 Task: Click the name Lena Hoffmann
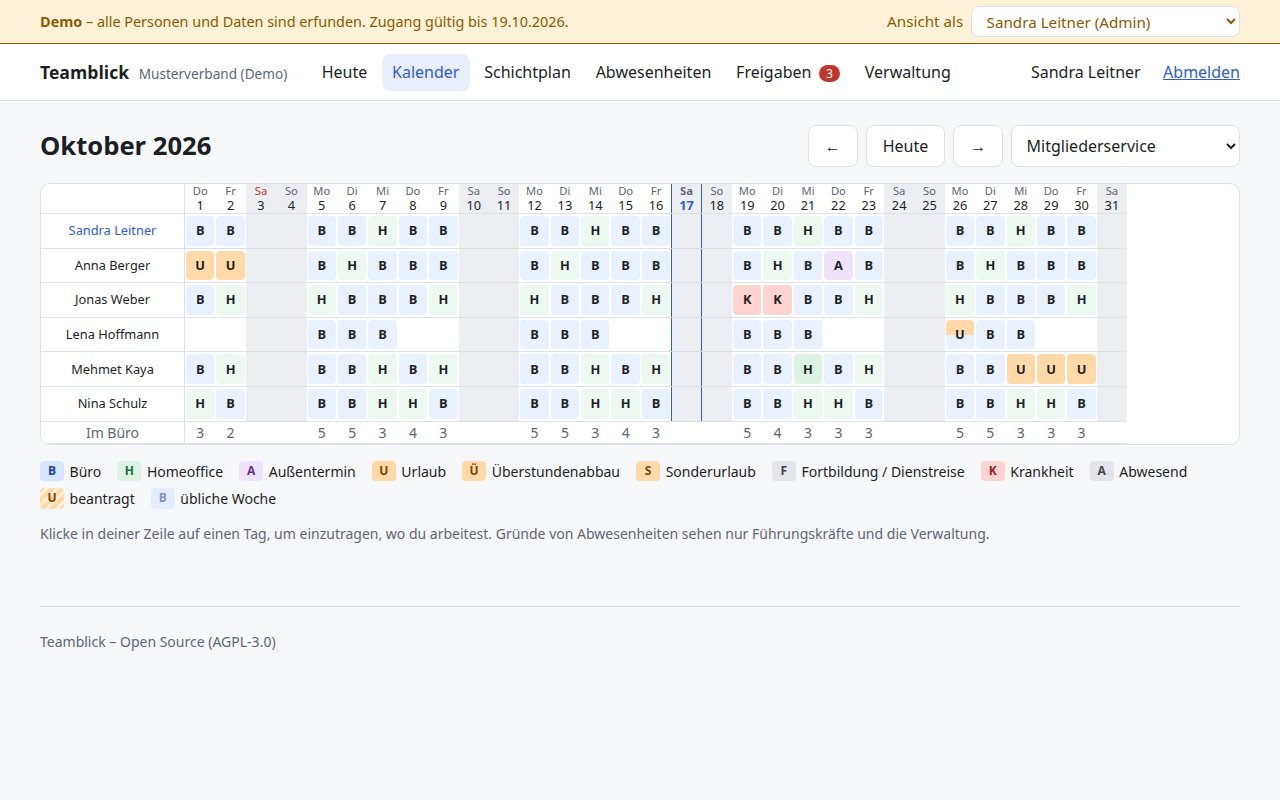112,335
